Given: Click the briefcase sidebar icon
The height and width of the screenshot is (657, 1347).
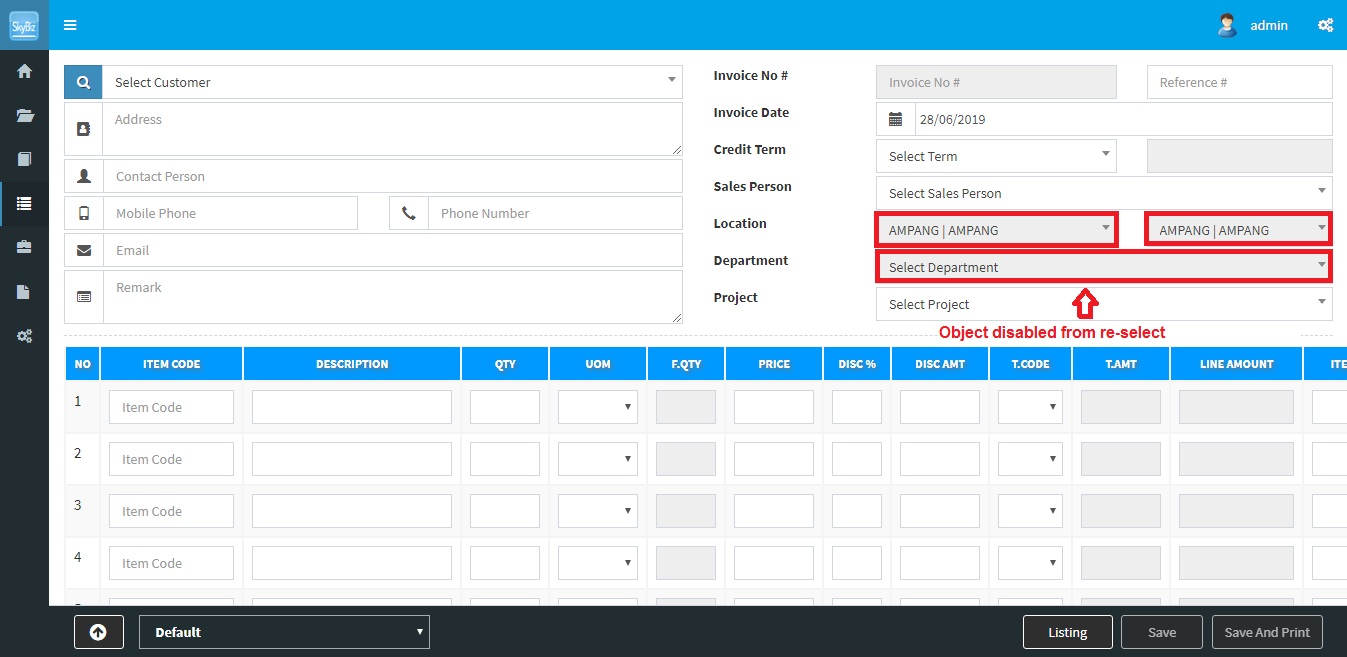Looking at the screenshot, I should click(x=24, y=247).
